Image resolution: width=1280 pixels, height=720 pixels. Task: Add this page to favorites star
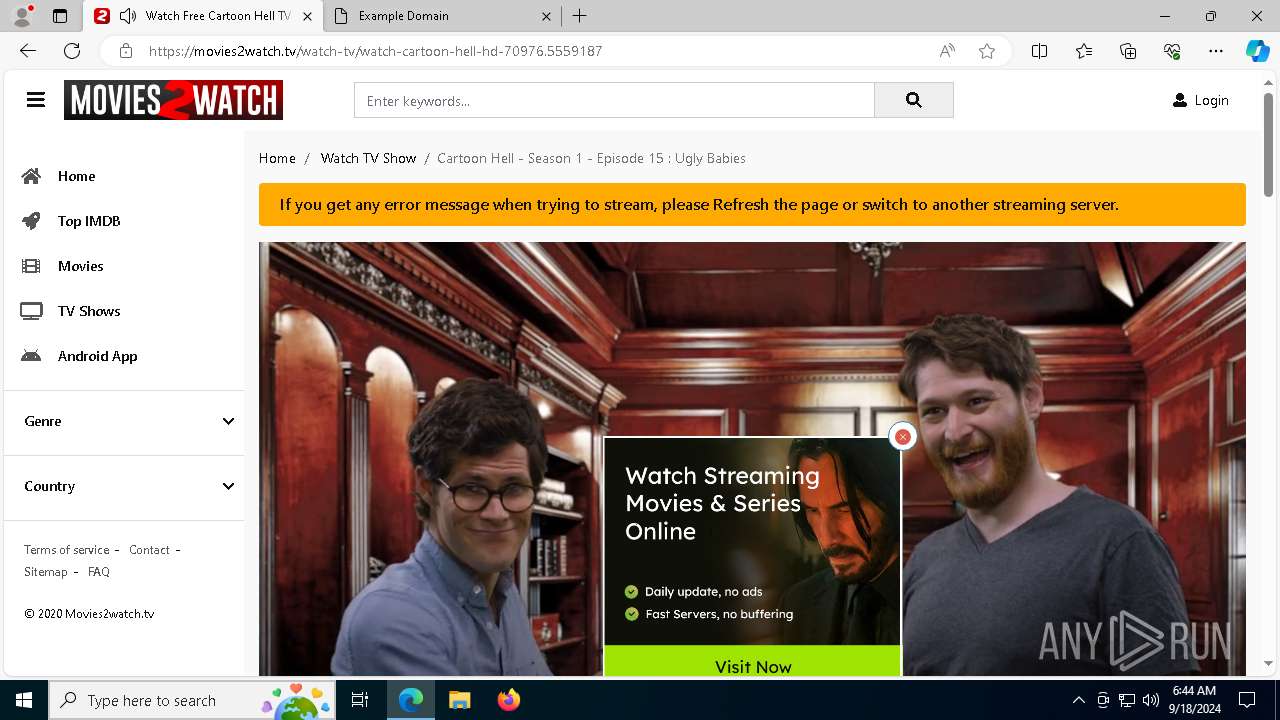click(987, 51)
